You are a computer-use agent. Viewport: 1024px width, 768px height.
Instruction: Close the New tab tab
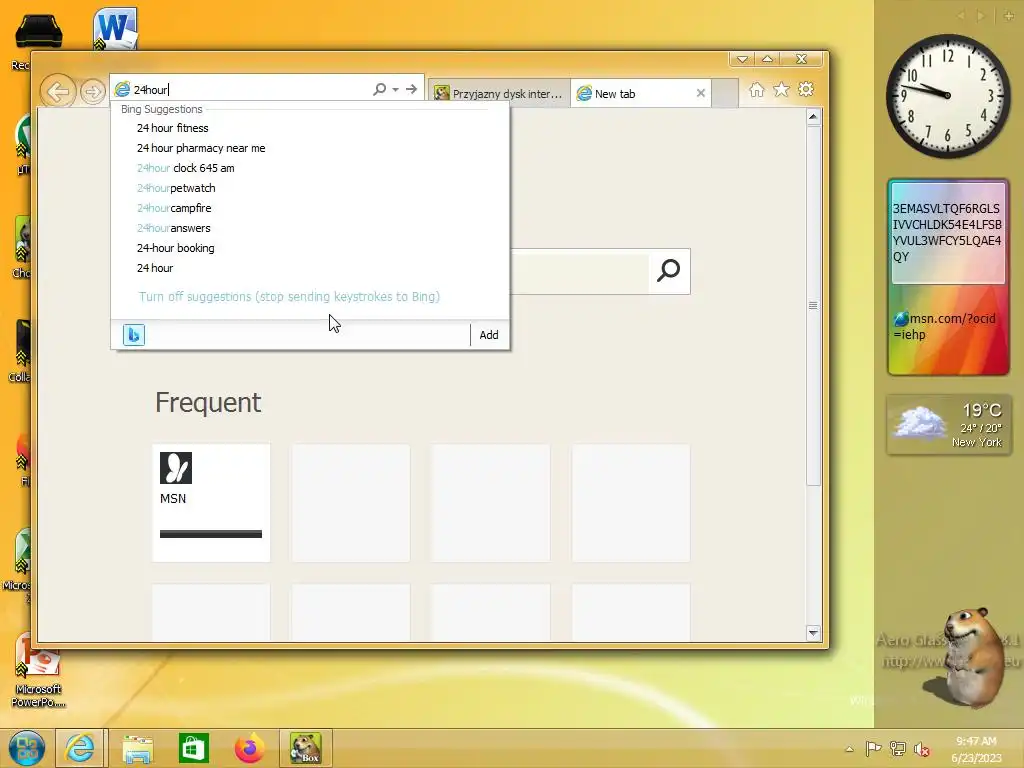pos(701,93)
